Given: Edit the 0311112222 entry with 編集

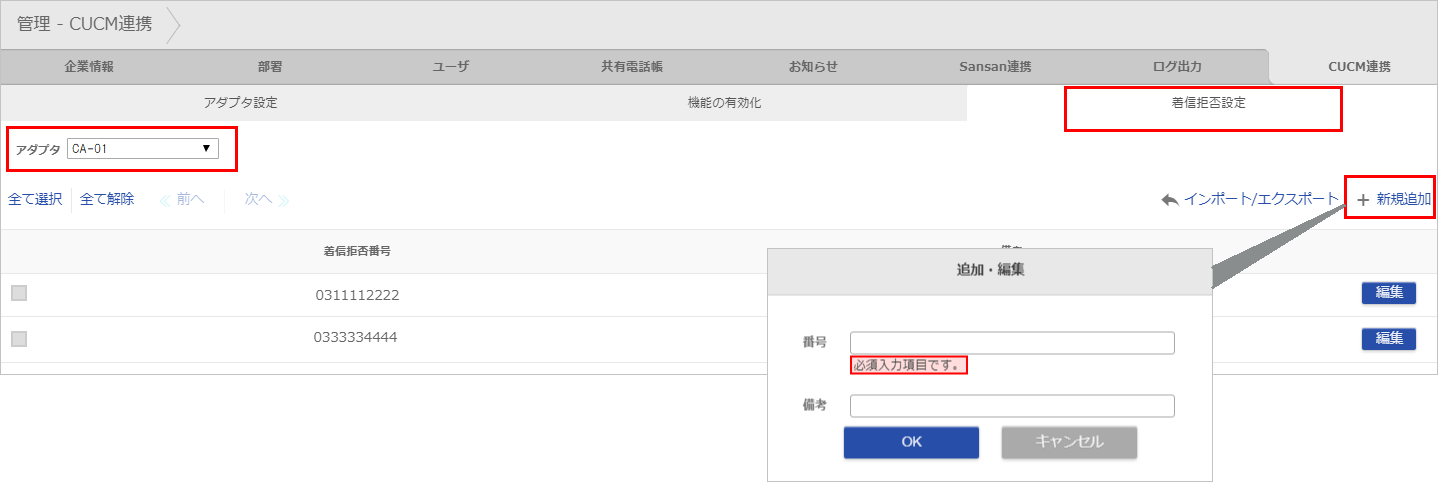Looking at the screenshot, I should point(1389,293).
